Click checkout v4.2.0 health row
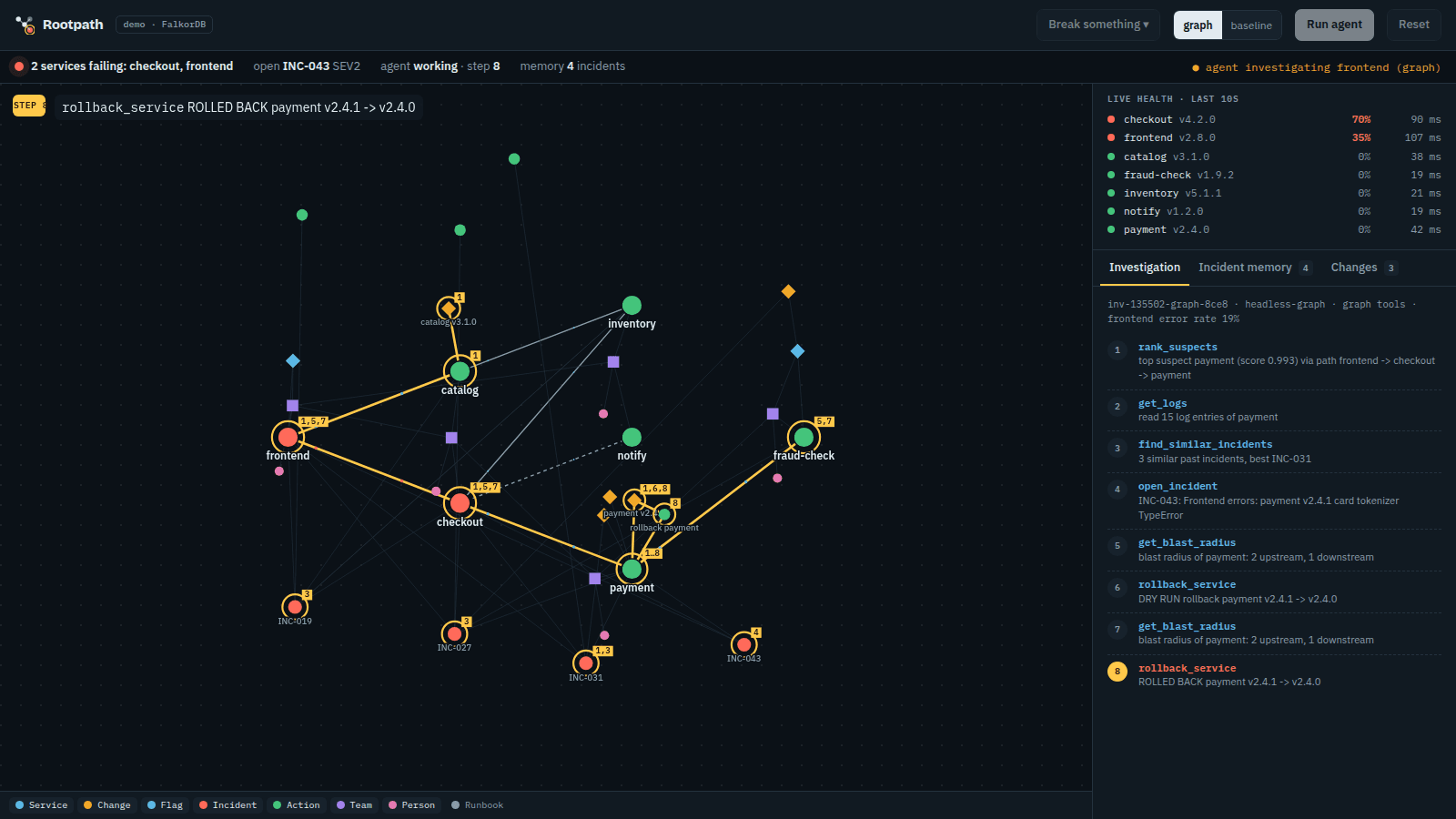Viewport: 1456px width, 819px height. (1274, 119)
